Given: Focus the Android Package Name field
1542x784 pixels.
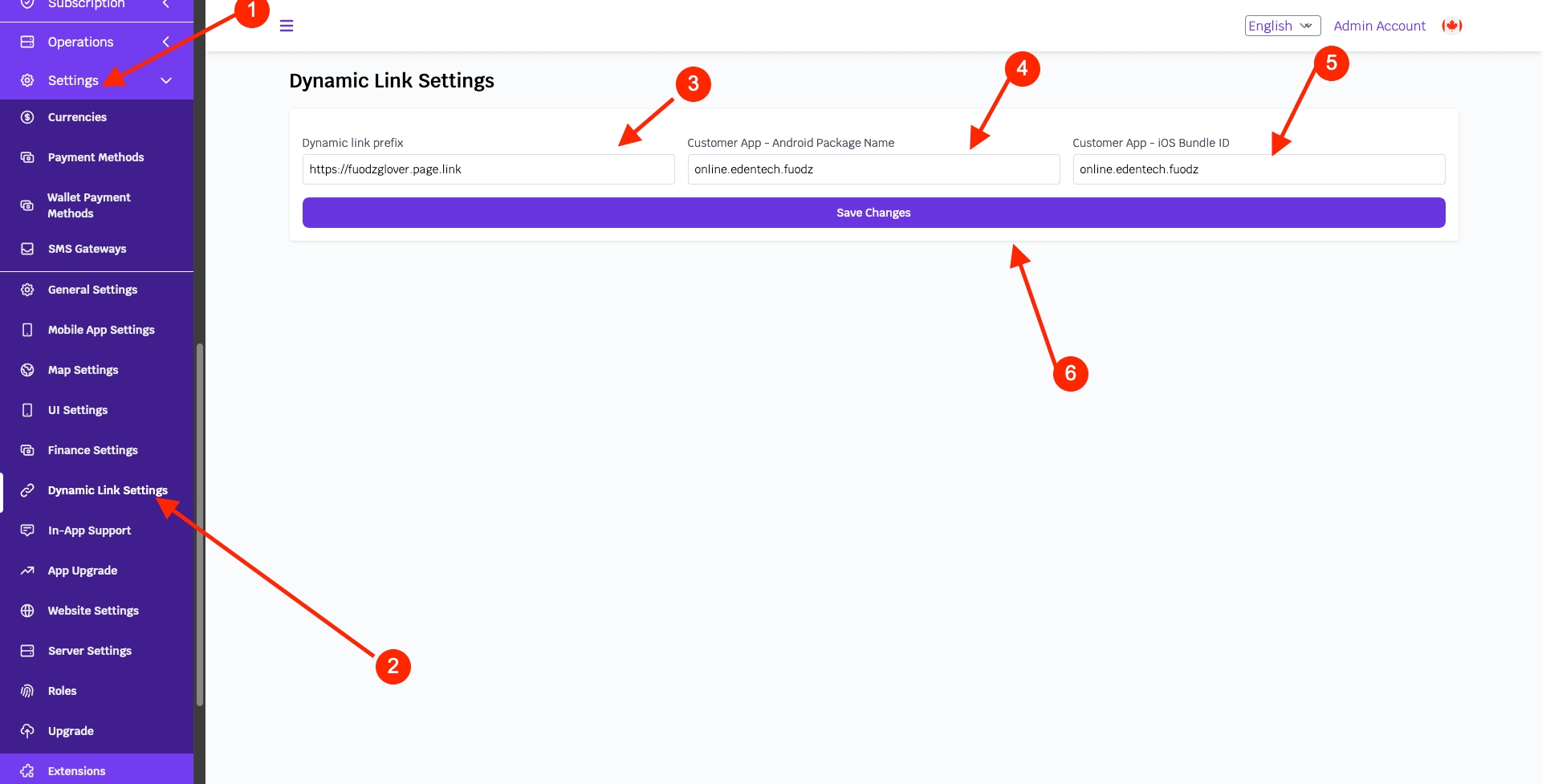Looking at the screenshot, I should coord(873,169).
